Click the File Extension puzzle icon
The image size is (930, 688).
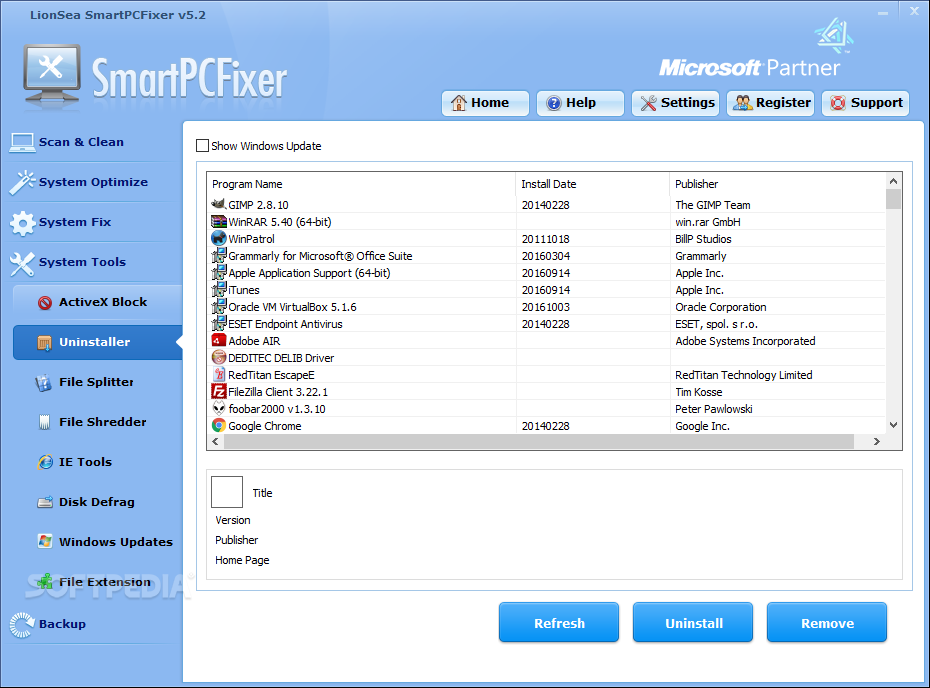[x=45, y=581]
